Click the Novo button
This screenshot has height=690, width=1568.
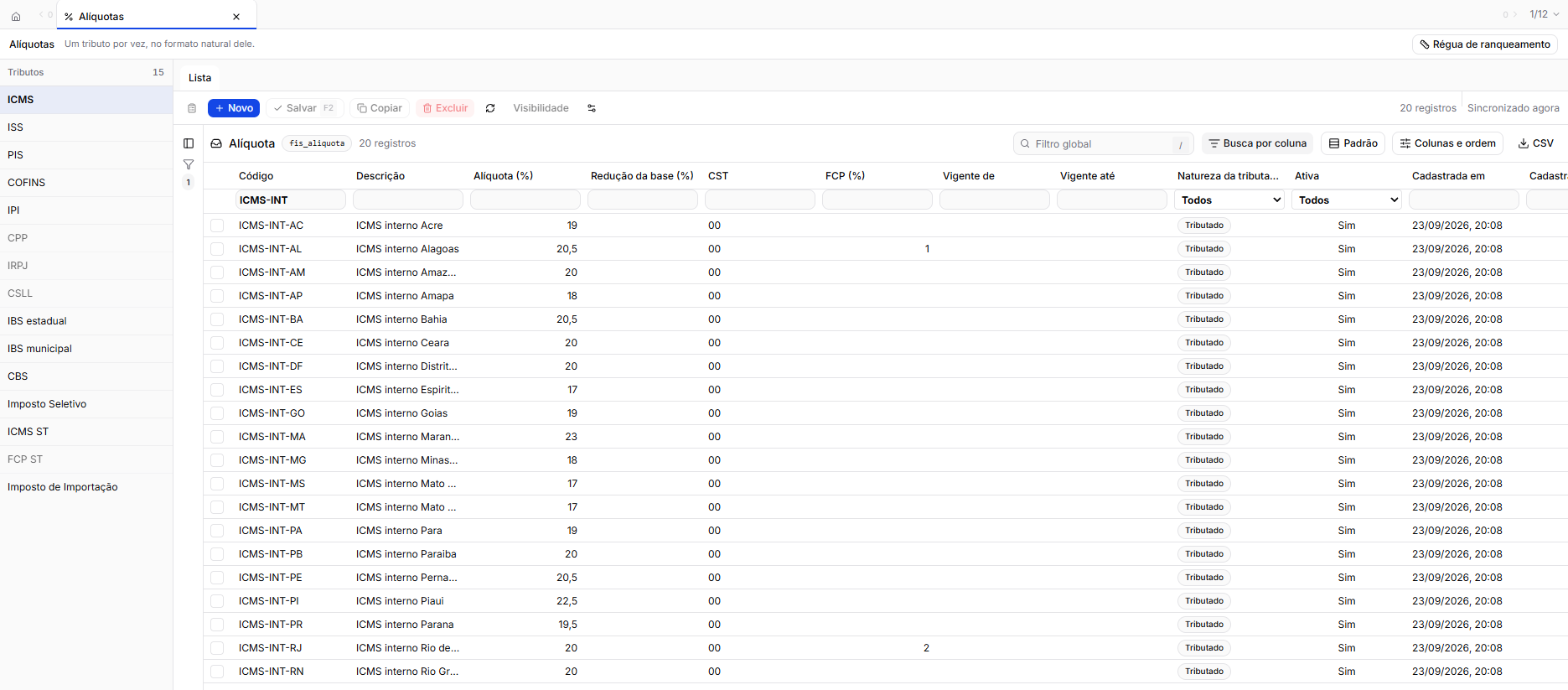[x=234, y=108]
